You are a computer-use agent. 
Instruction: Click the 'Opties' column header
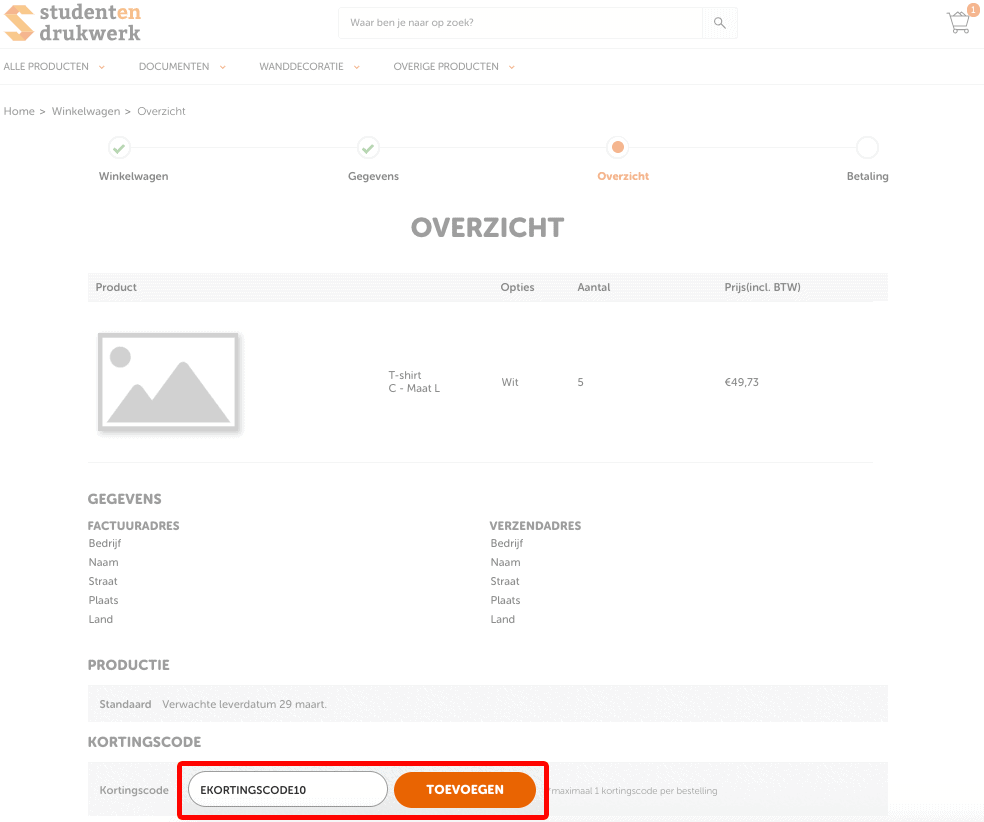517,287
